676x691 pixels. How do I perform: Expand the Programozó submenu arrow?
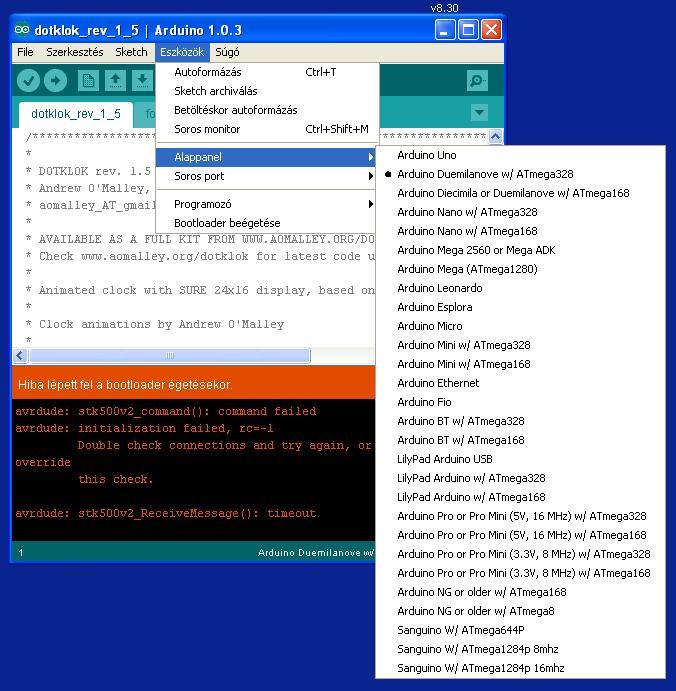[371, 204]
